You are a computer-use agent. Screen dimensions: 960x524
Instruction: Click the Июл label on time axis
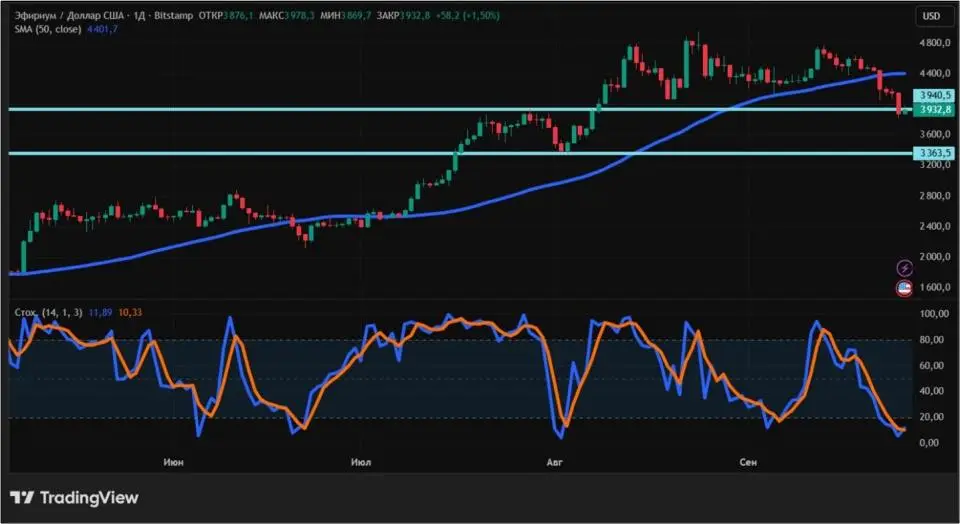coord(362,462)
